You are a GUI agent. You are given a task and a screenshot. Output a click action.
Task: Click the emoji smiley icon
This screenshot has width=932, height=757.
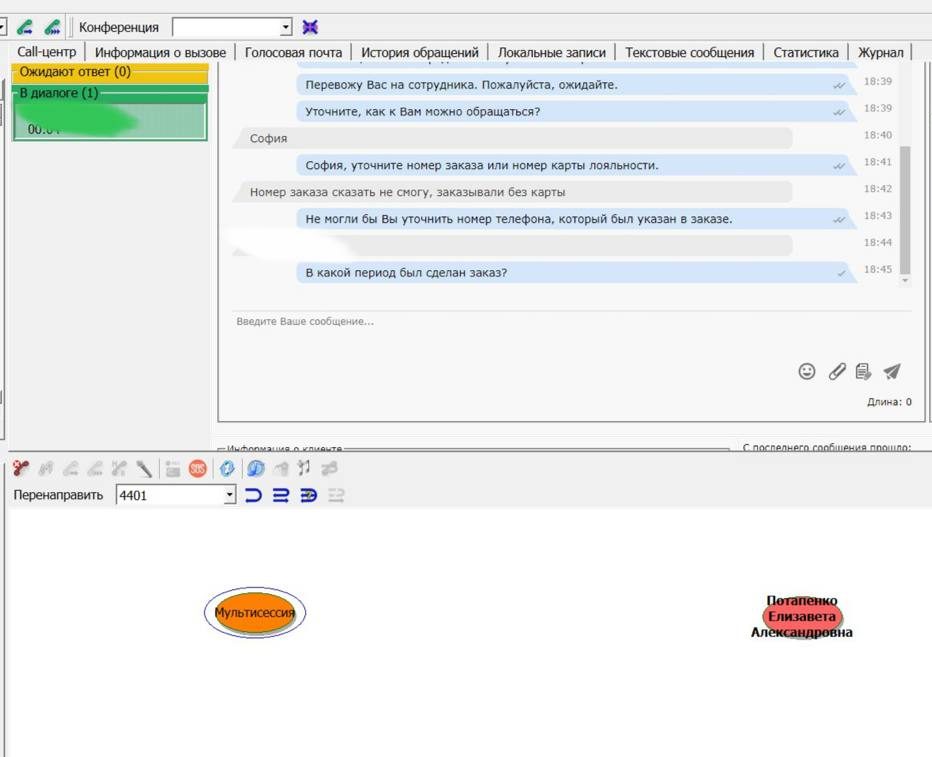807,371
